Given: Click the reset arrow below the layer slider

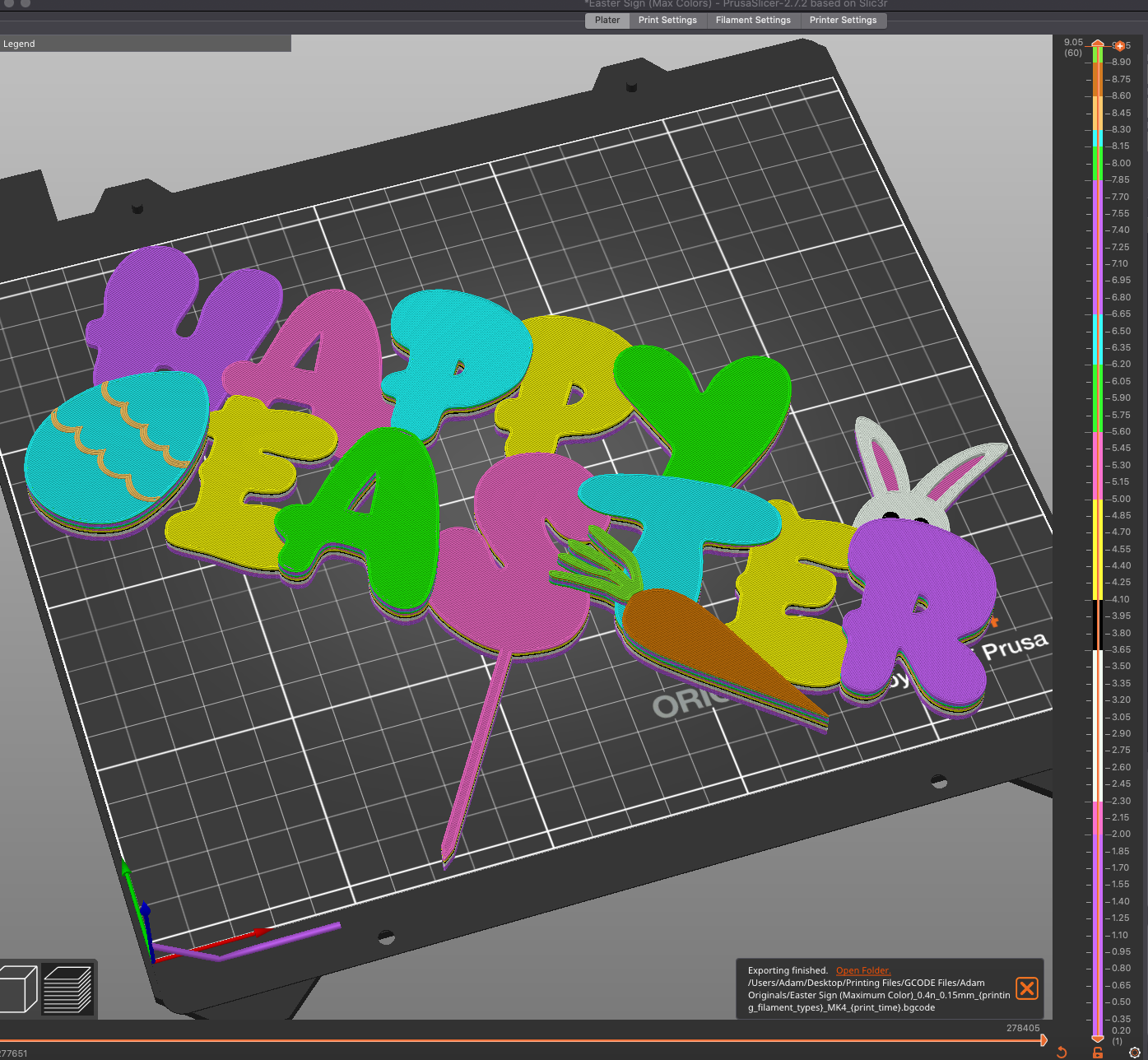Looking at the screenshot, I should coord(1062,1052).
